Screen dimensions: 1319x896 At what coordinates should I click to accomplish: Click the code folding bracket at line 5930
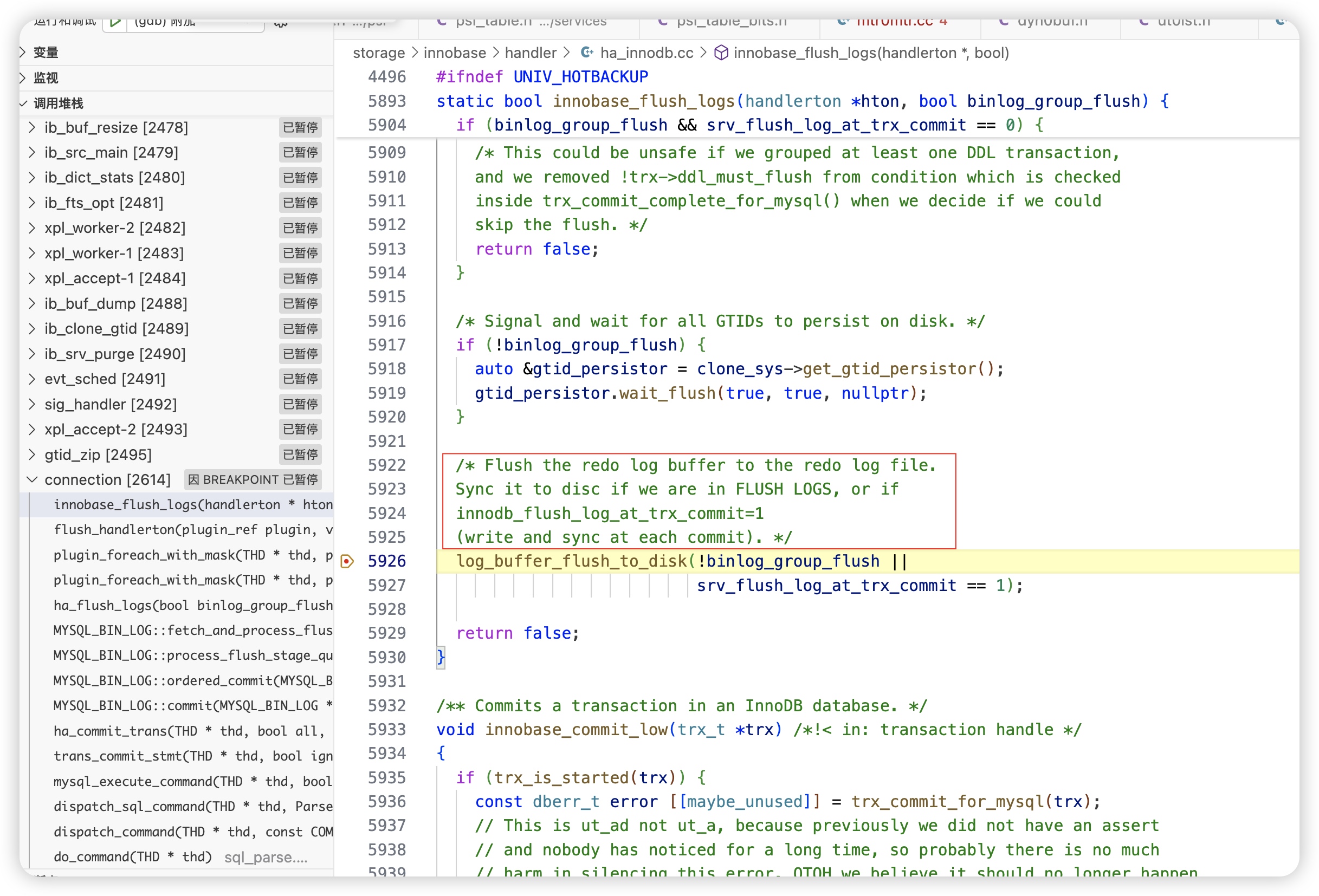click(x=441, y=657)
